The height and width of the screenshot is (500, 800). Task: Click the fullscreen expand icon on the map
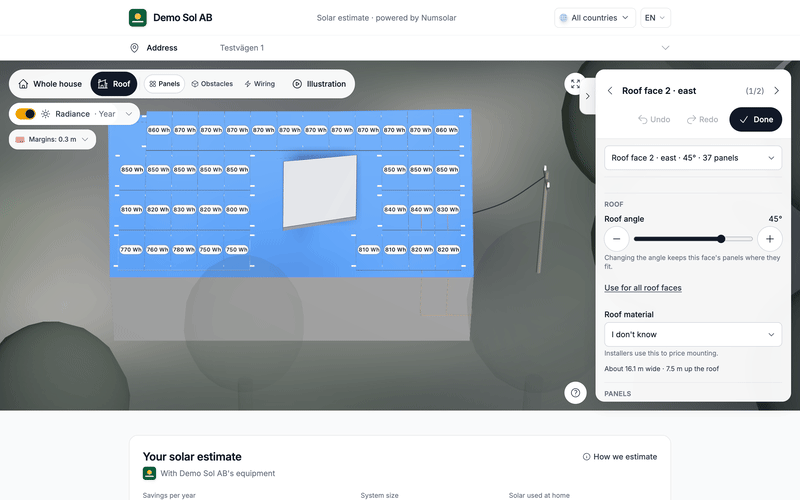coord(575,84)
